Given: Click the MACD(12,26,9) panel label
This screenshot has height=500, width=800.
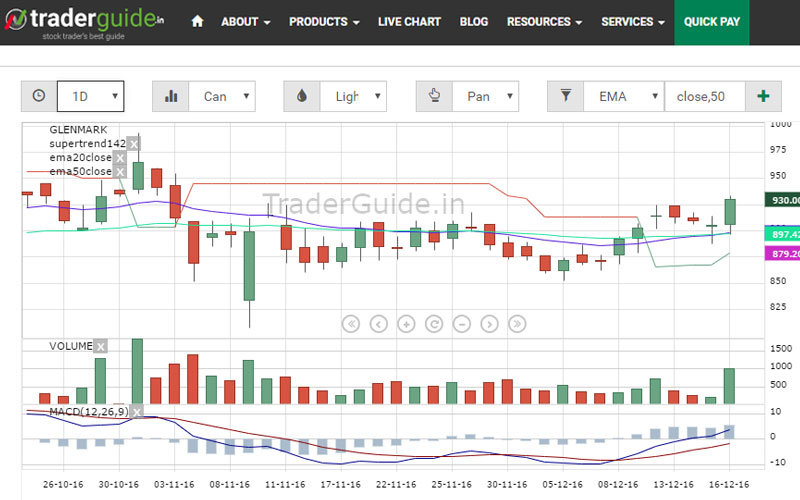Looking at the screenshot, I should (89, 411).
